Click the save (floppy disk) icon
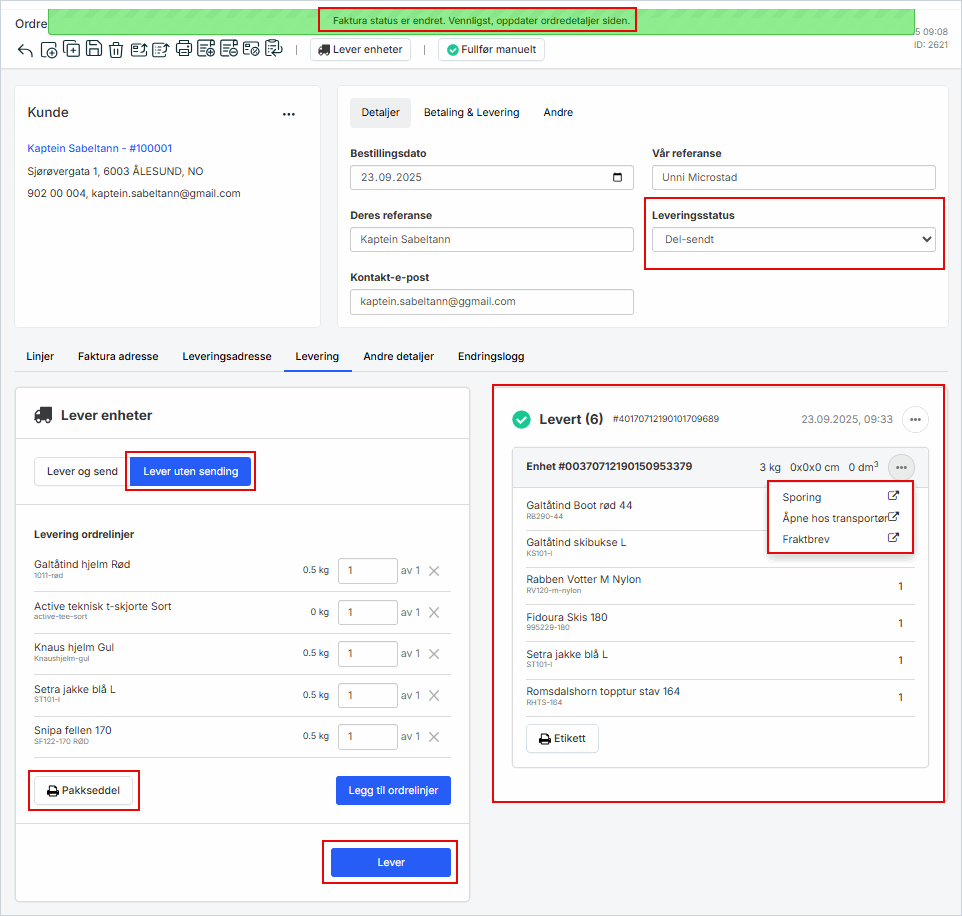The image size is (962, 916). pos(94,50)
